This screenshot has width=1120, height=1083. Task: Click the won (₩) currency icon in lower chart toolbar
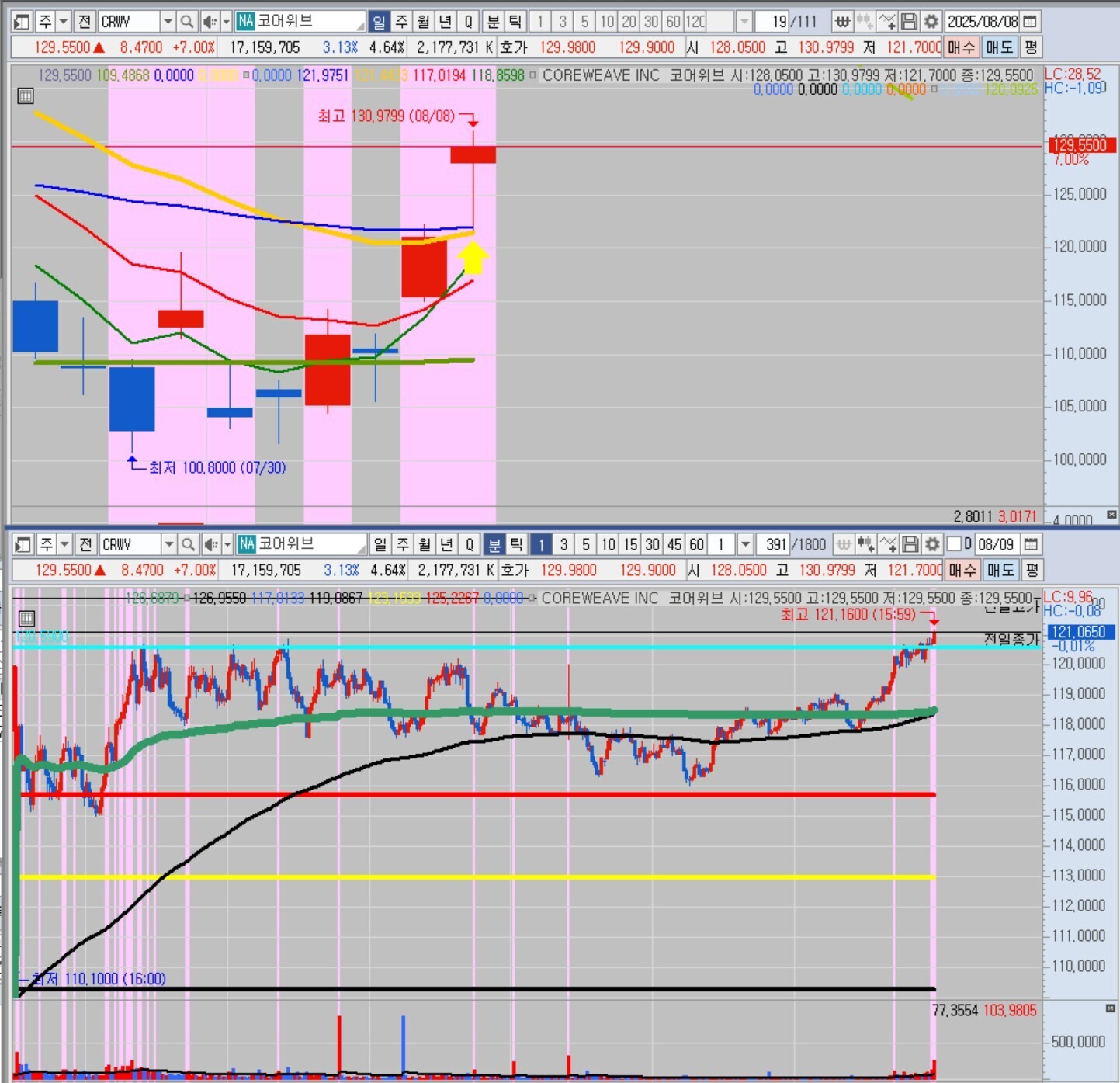[x=844, y=544]
